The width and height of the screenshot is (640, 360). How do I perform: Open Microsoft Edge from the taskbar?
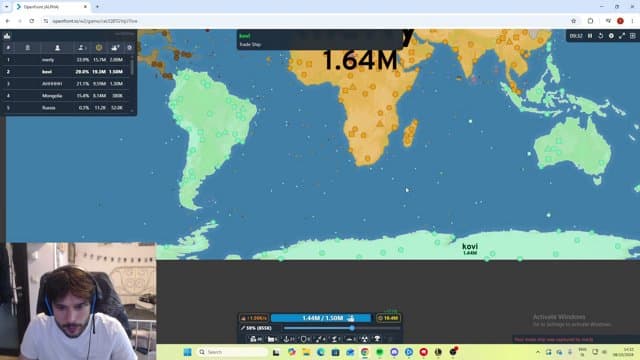click(321, 352)
